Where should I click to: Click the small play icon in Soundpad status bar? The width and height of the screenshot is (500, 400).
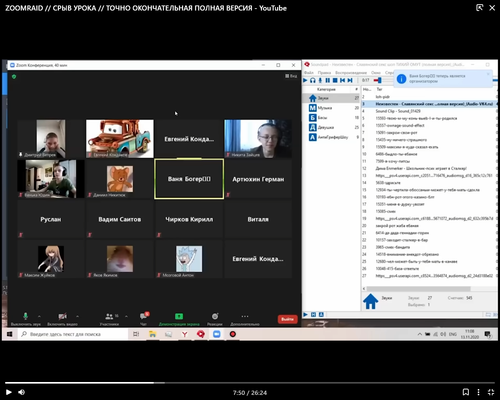coord(305,314)
